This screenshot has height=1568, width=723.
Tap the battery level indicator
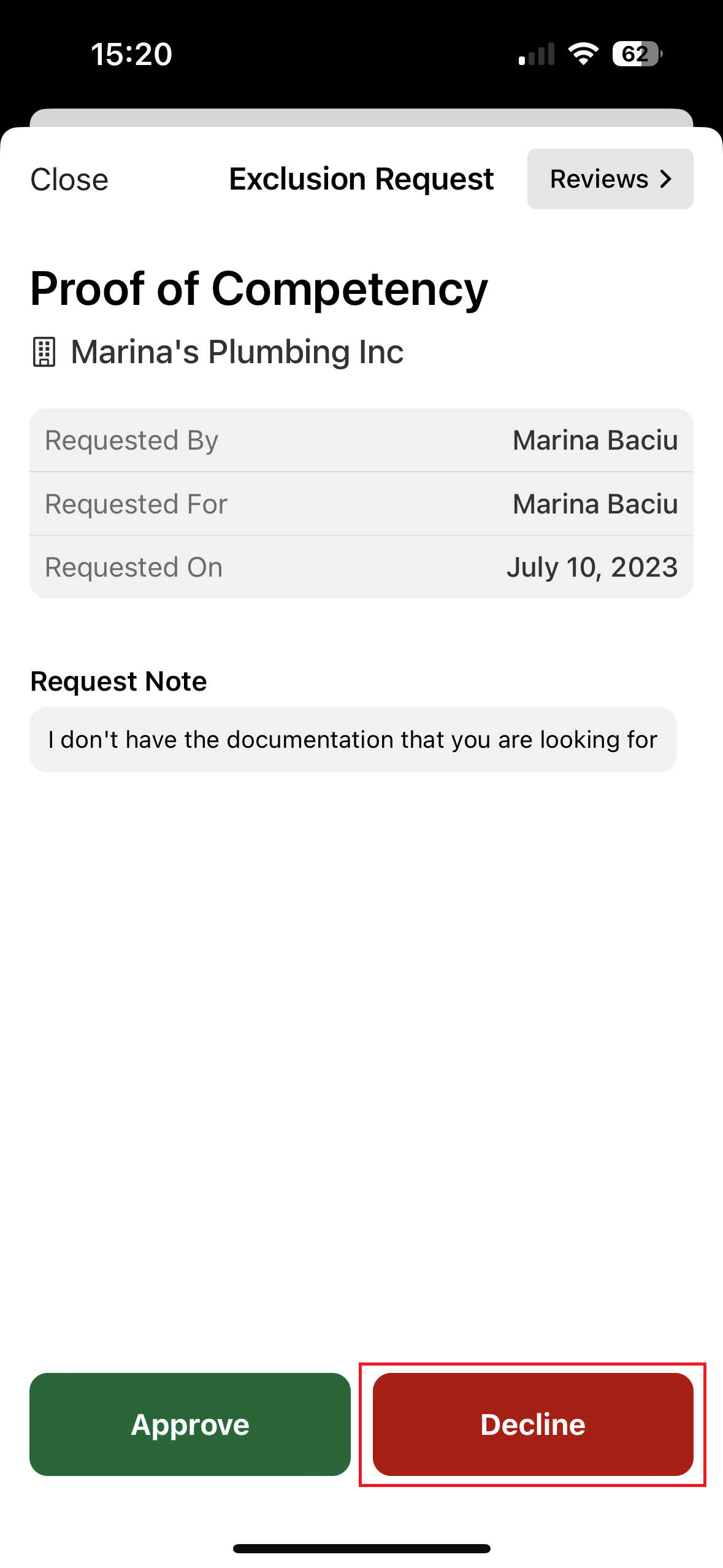[x=637, y=54]
